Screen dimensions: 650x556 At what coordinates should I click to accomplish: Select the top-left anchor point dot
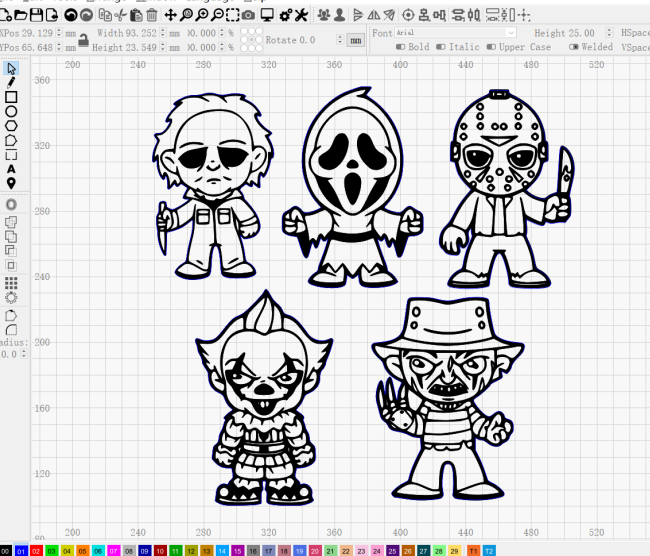pos(244,31)
